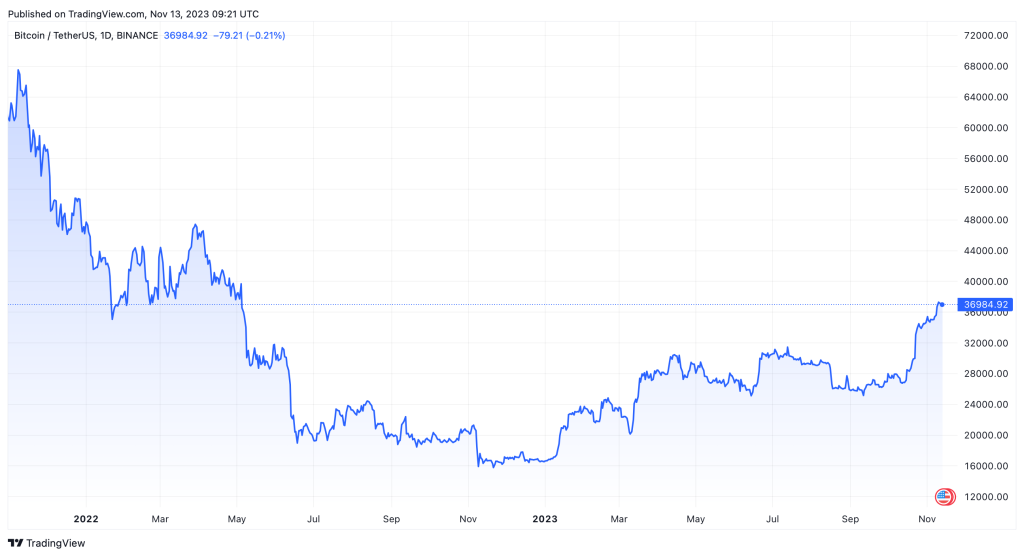Click the 2022 label on the time axis
Screen dimensions: 1024x557
85,519
